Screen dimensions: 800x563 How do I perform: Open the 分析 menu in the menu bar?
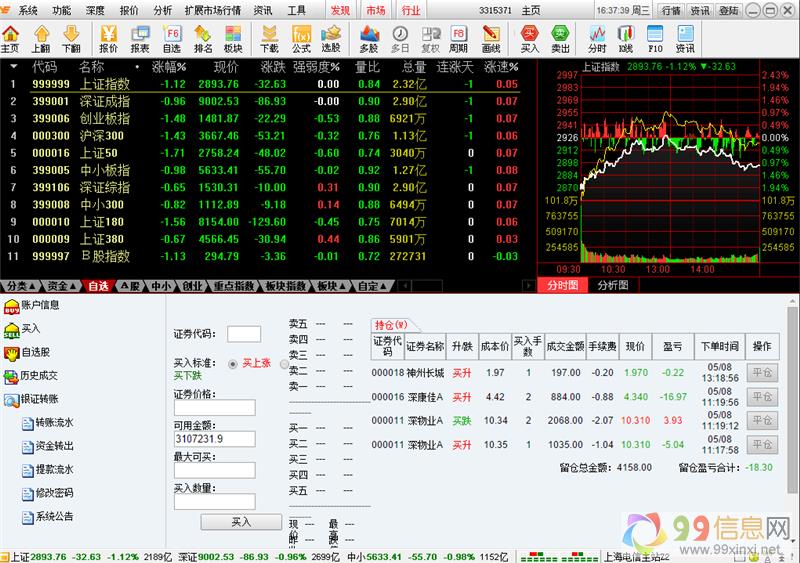[162, 10]
